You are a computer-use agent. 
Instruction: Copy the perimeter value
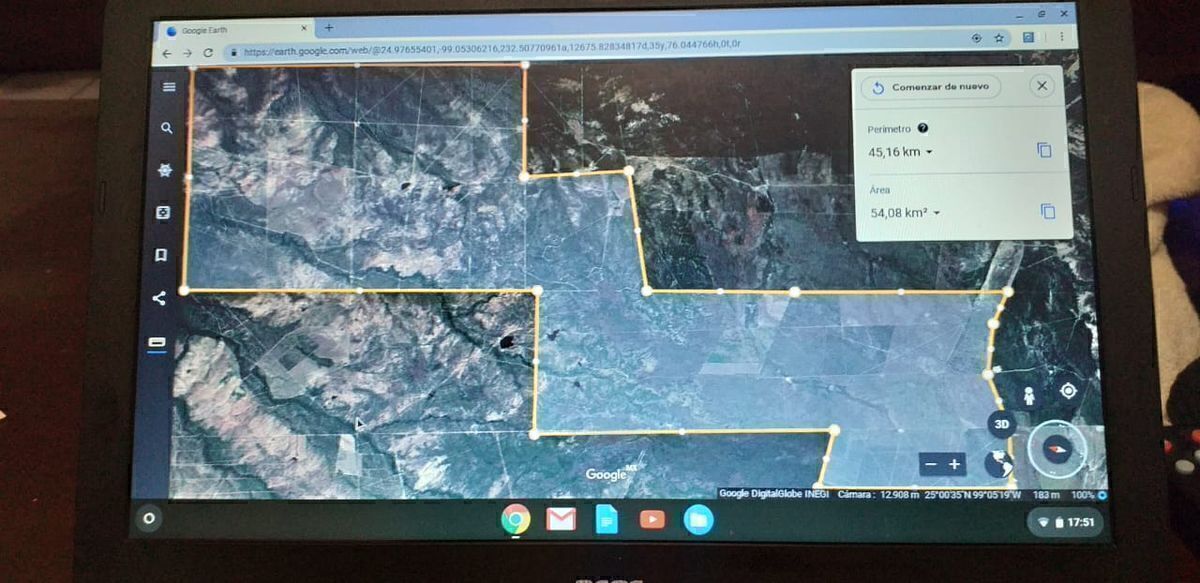(1044, 150)
